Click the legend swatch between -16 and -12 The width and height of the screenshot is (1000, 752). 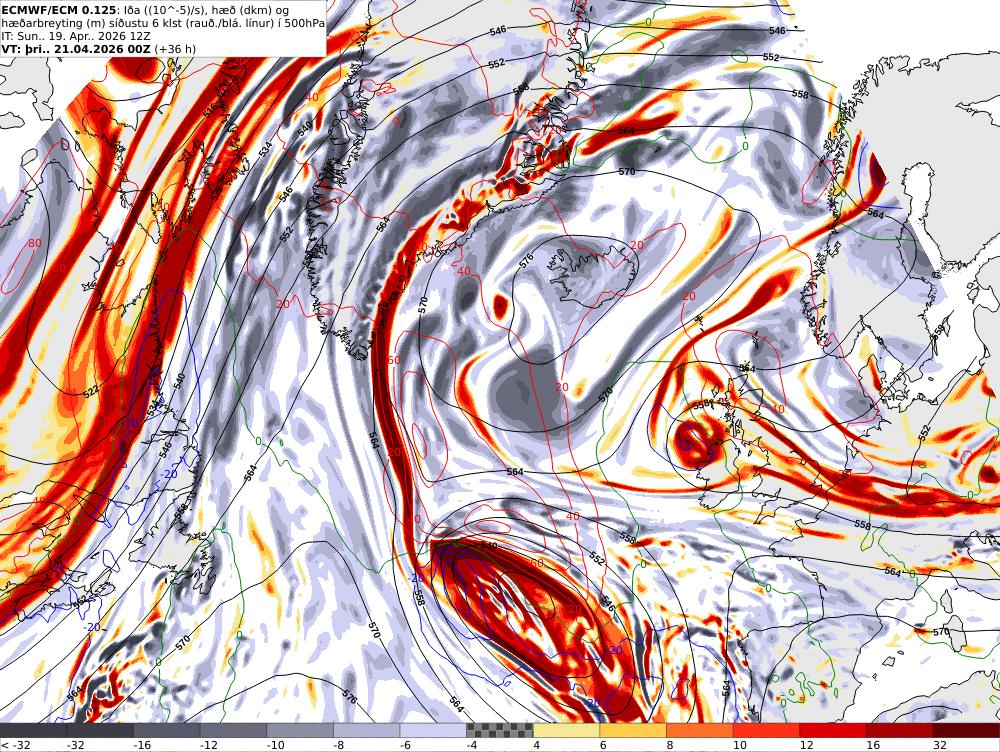(167, 730)
